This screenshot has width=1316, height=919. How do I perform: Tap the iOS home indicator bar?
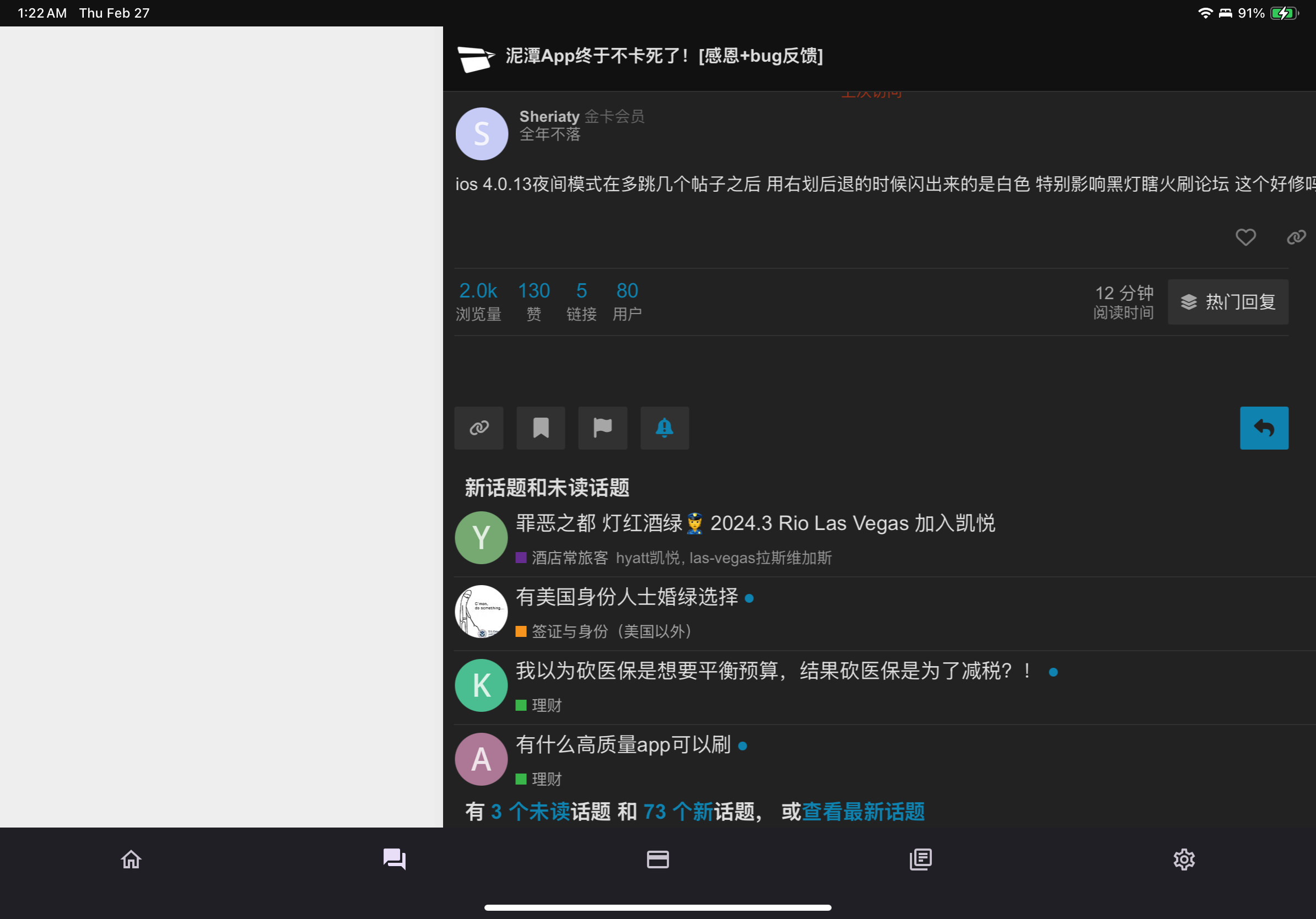657,907
